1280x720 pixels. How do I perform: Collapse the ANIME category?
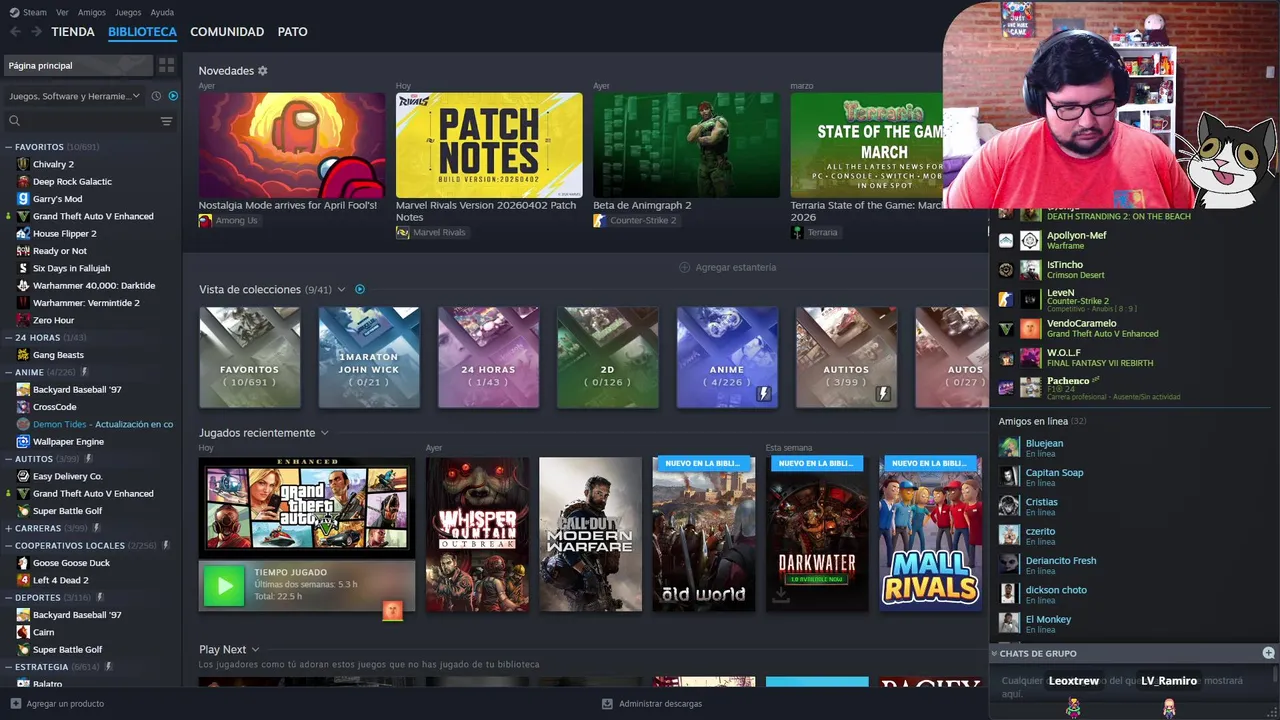(x=8, y=372)
